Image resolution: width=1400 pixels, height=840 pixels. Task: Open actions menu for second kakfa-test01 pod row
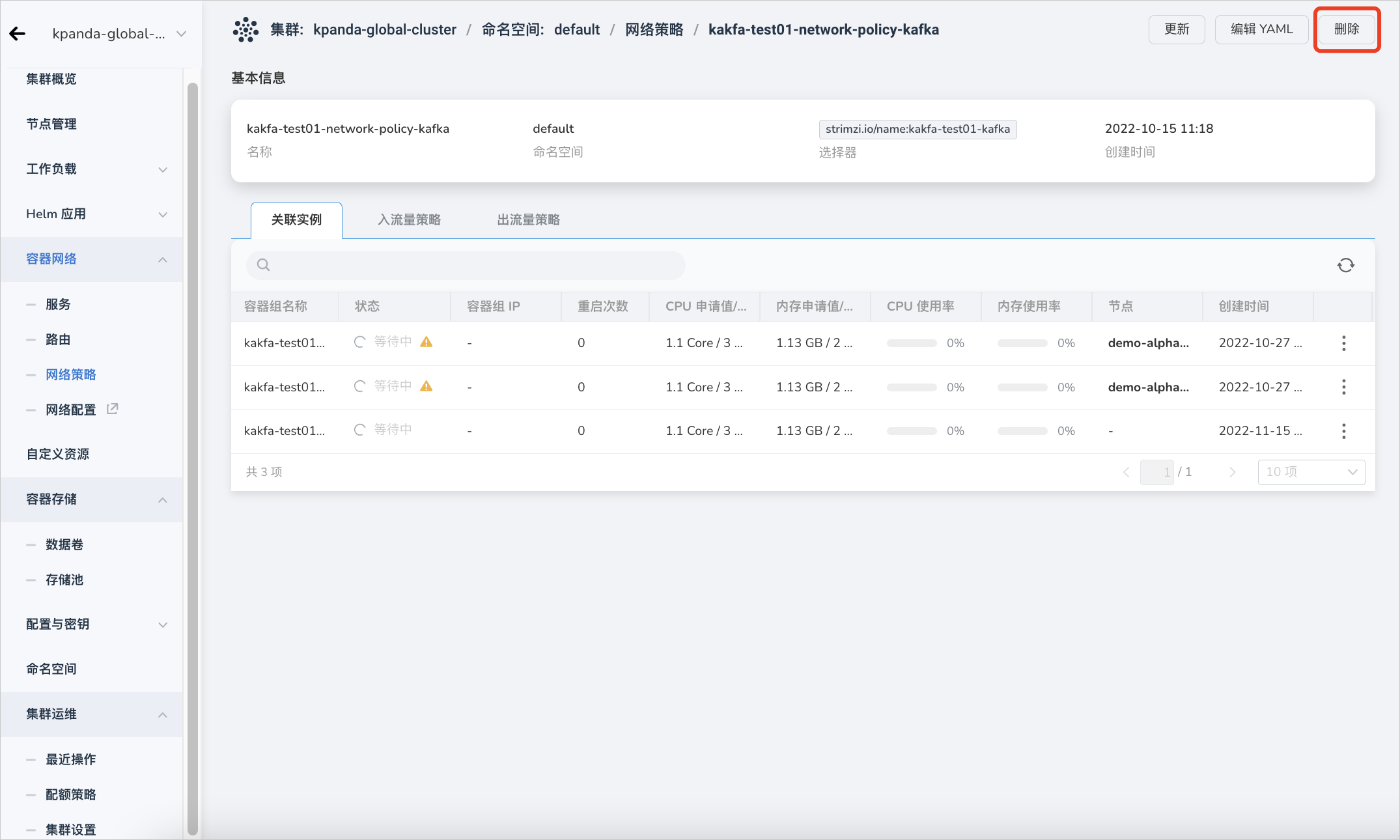1344,387
